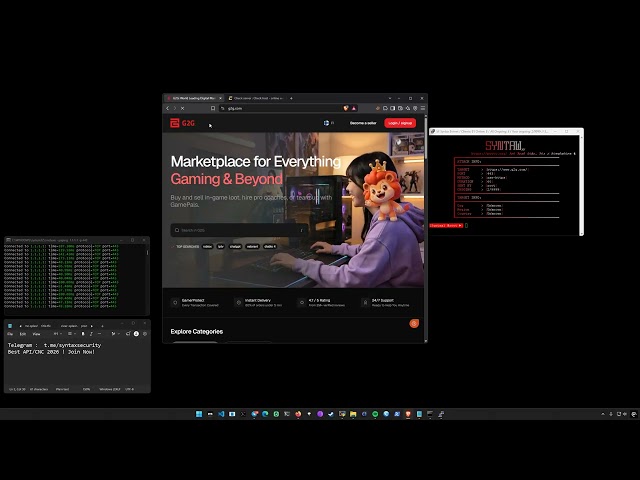640x480 pixels.
Task: Open the G2G language and currency selector
Action: [329, 123]
